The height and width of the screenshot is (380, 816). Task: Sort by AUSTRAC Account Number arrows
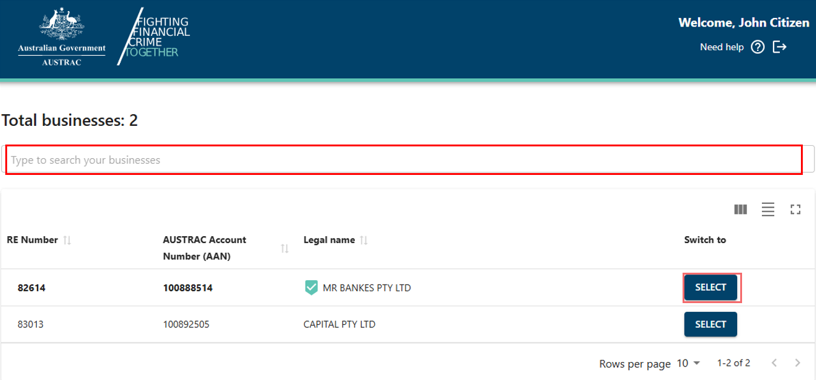tap(285, 249)
